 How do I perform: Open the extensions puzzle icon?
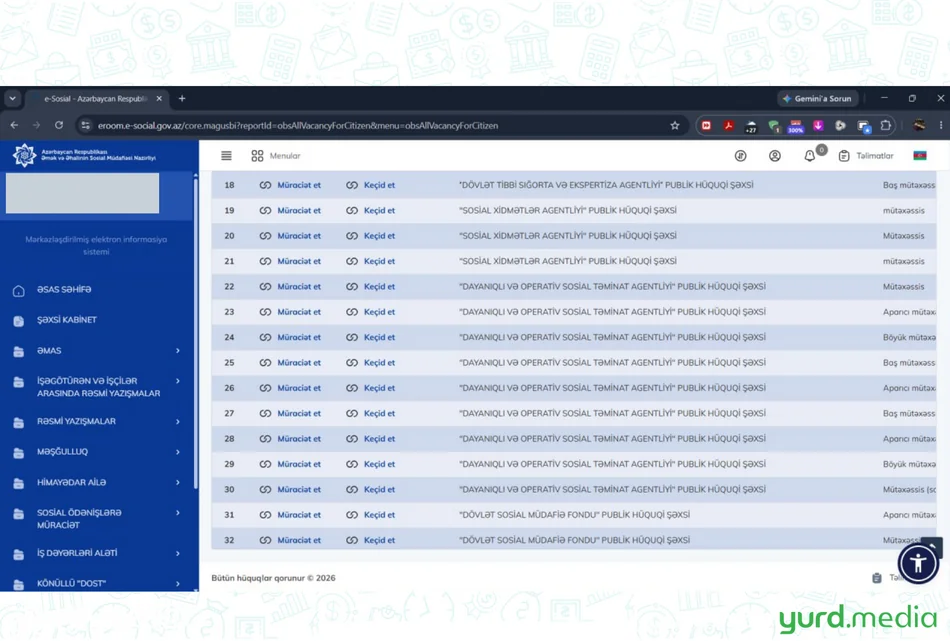(x=885, y=125)
